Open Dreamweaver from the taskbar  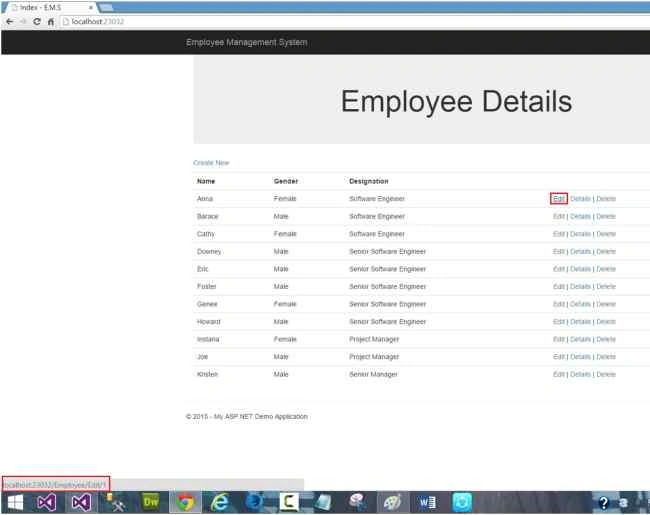tap(150, 502)
